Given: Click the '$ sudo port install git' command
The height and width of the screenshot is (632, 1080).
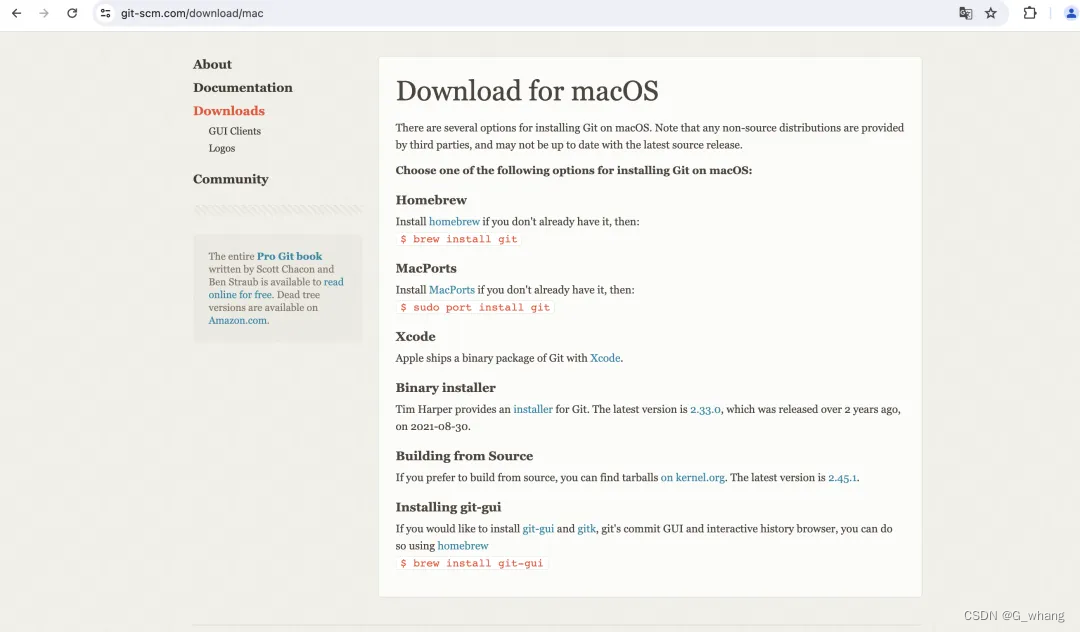Looking at the screenshot, I should click(x=475, y=307).
